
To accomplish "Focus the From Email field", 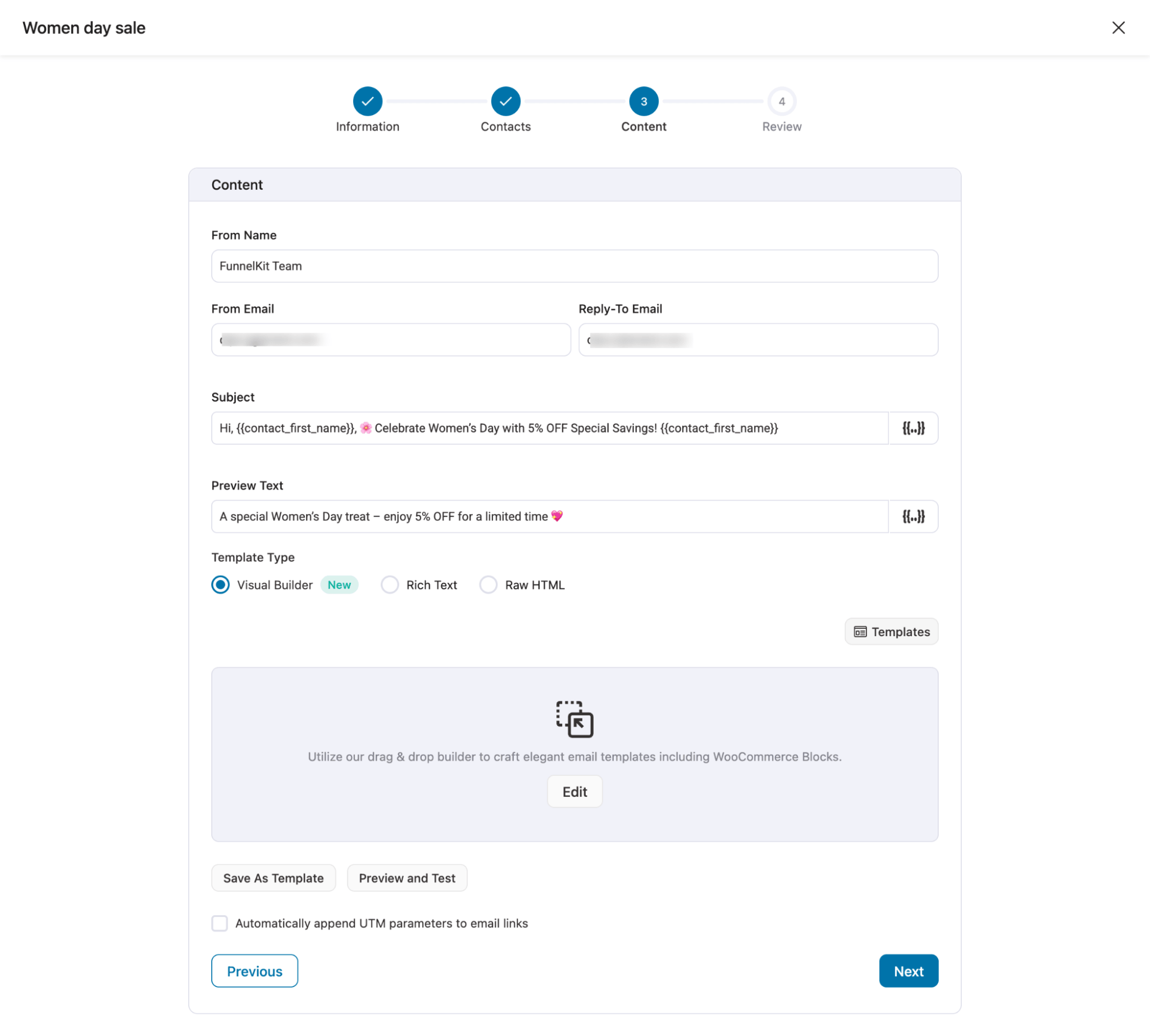I will 391,340.
